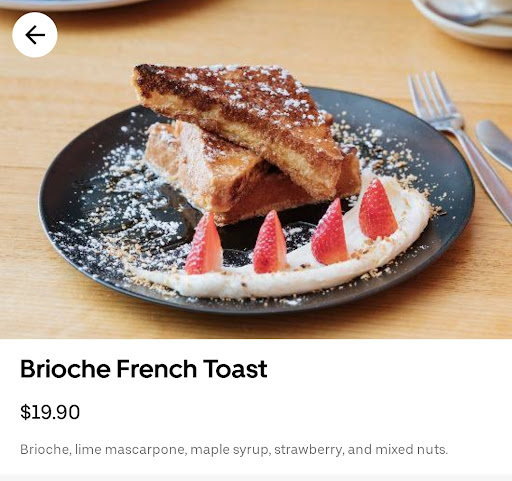Select the Brioche French Toast title
Image resolution: width=512 pixels, height=481 pixels.
(x=144, y=369)
